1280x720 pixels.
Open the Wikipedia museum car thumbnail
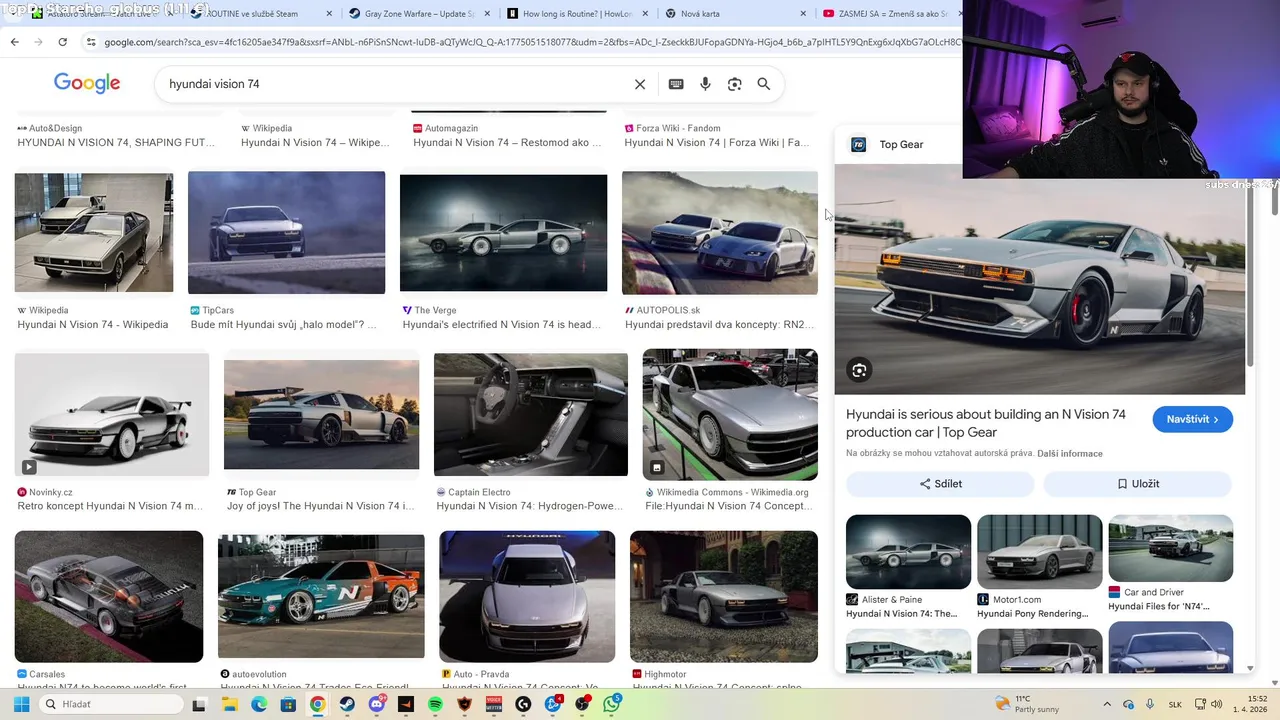(x=94, y=233)
